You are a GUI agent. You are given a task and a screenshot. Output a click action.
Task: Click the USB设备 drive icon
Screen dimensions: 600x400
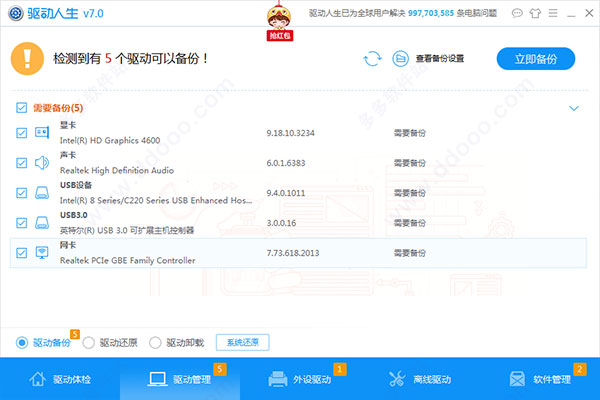[x=42, y=193]
